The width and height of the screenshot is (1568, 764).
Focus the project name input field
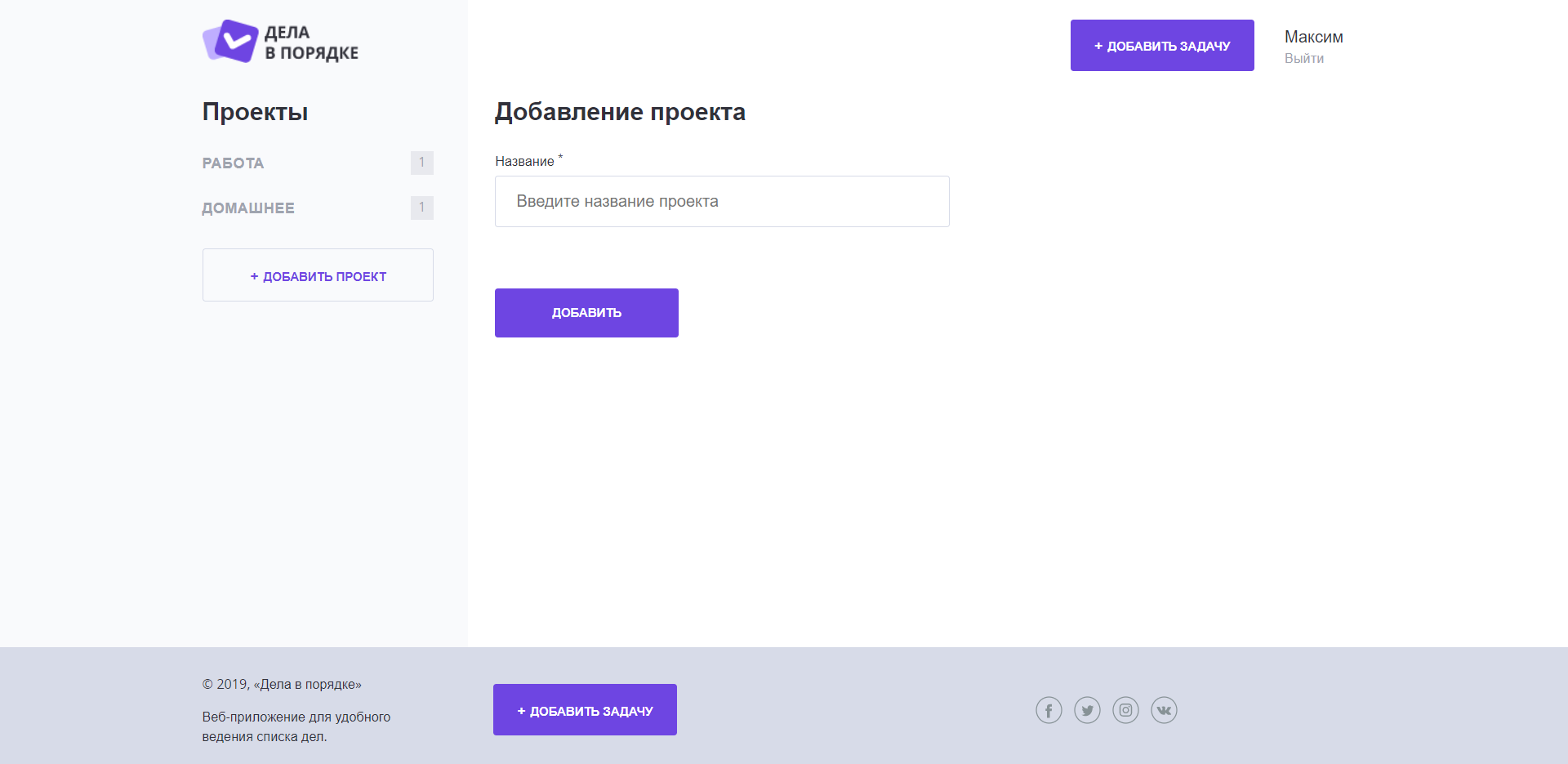click(722, 202)
